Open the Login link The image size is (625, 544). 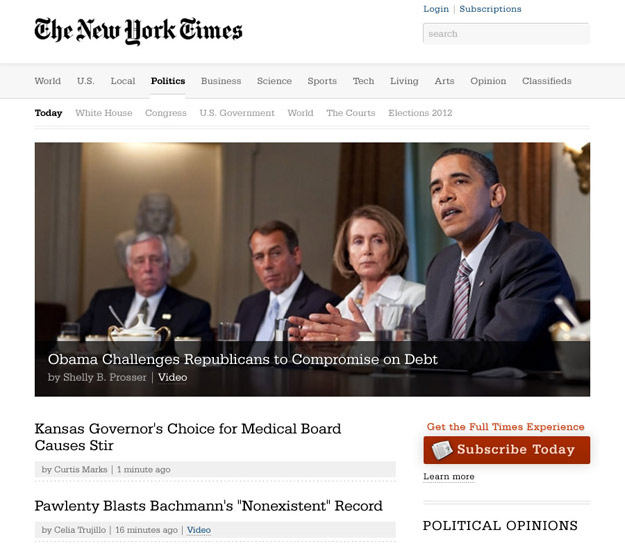pos(436,9)
